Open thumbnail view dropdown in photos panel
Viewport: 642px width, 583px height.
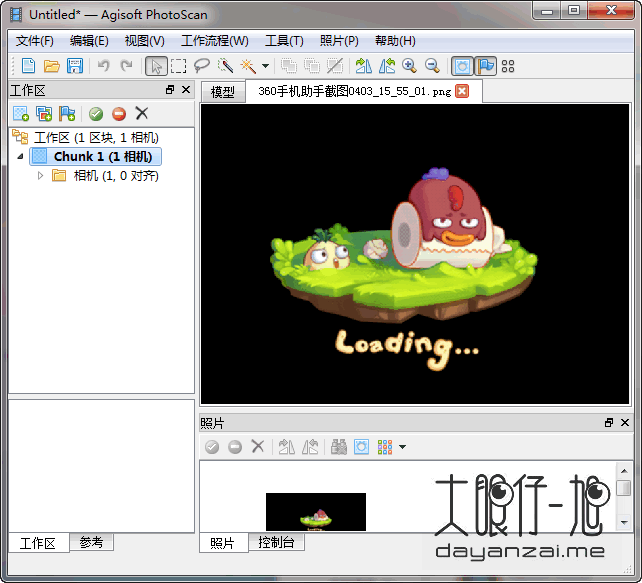click(402, 447)
